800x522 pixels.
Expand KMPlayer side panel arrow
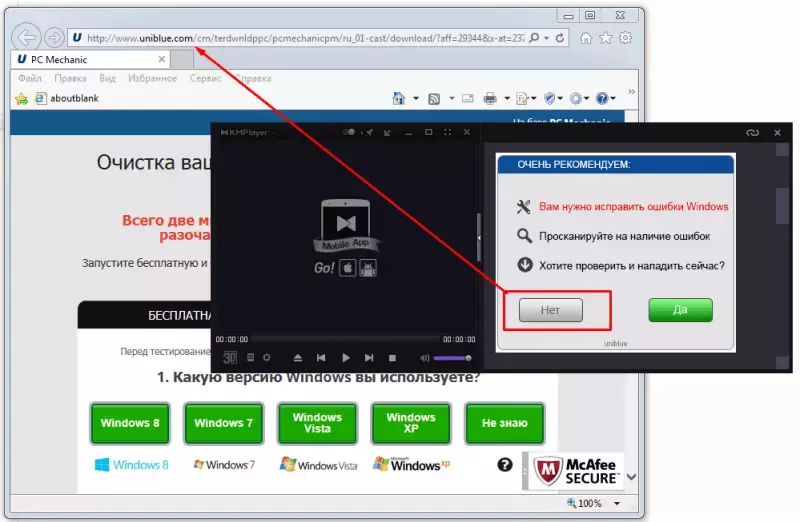tap(479, 238)
